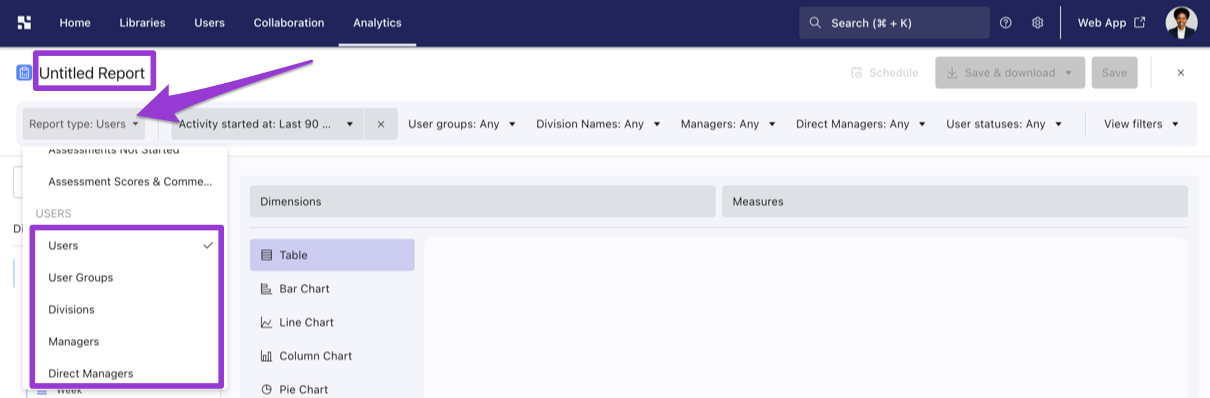Go to the Home tab
Image resolution: width=1210 pixels, height=398 pixels.
(75, 23)
